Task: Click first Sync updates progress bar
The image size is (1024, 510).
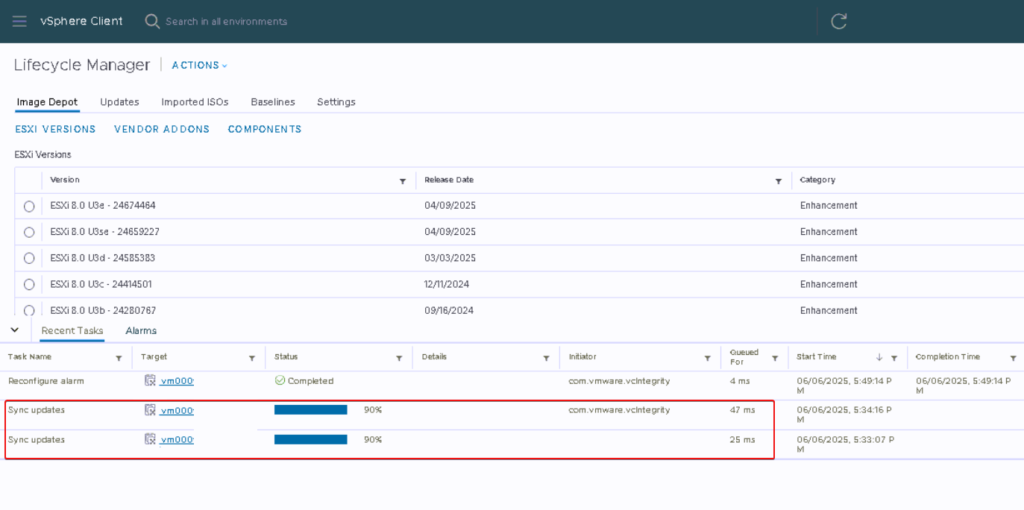Action: pyautogui.click(x=311, y=410)
